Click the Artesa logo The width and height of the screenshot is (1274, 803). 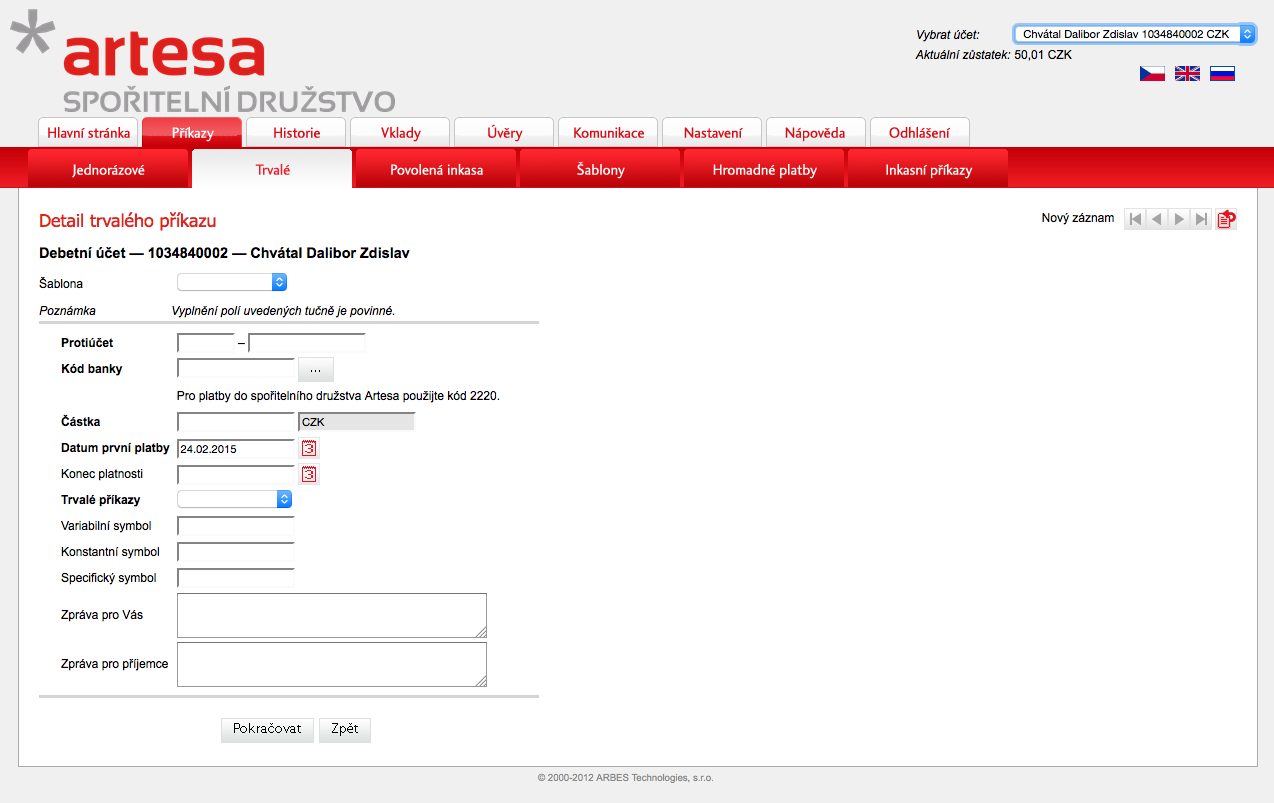(203, 62)
